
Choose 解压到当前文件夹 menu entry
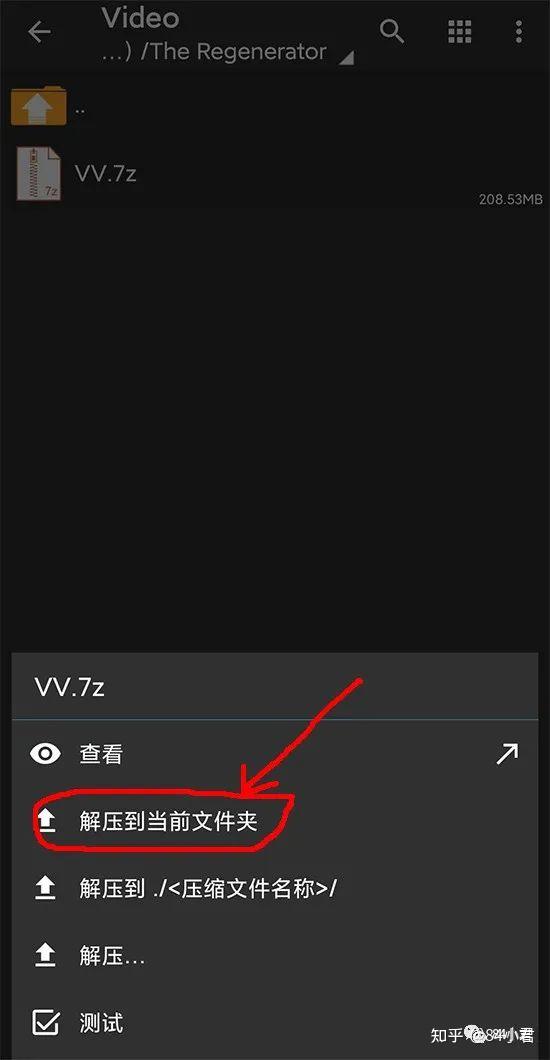point(275,821)
